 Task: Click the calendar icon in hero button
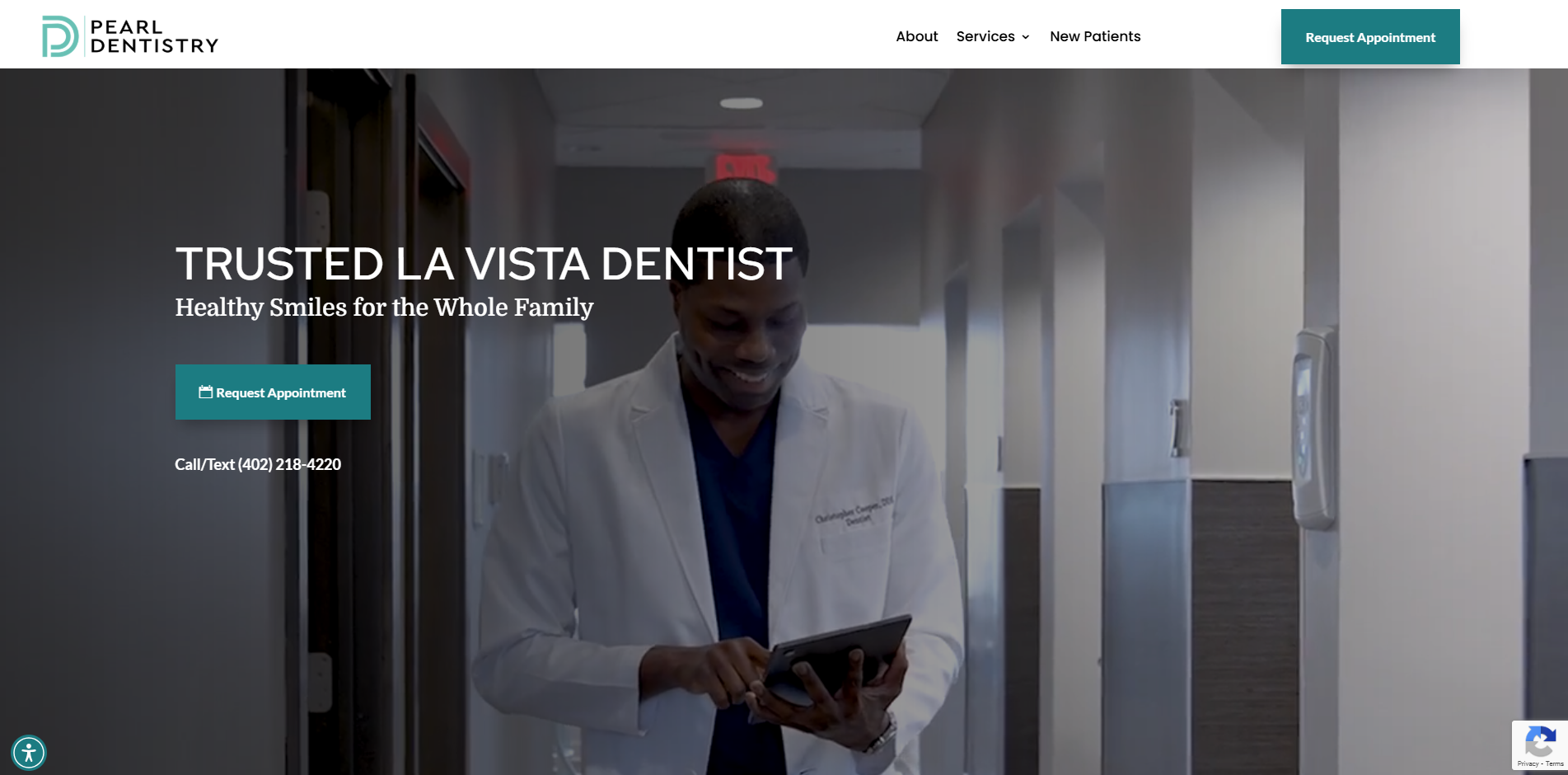click(206, 392)
